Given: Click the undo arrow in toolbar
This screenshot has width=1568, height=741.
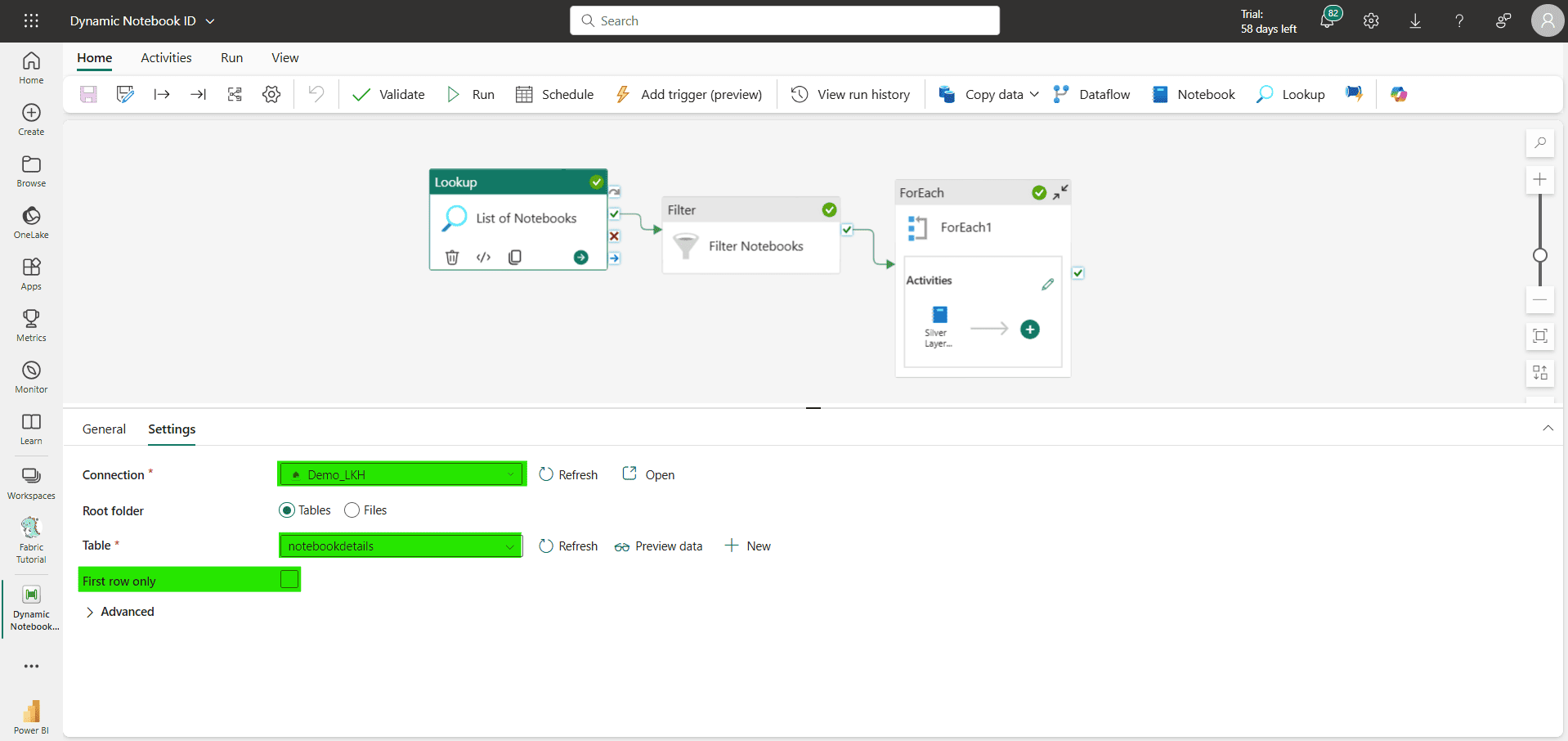Looking at the screenshot, I should [316, 94].
